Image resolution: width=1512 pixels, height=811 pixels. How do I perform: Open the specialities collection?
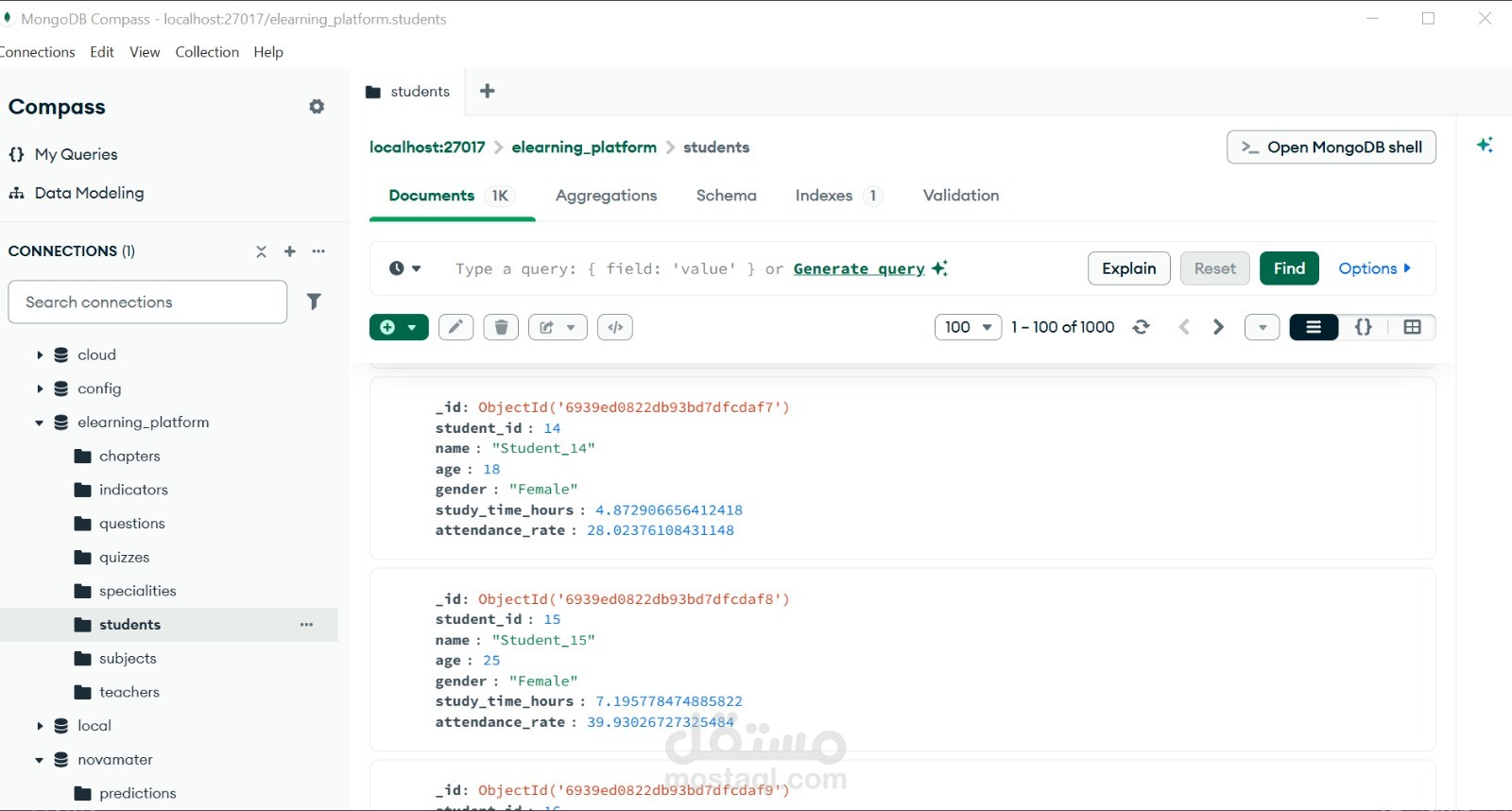137,591
